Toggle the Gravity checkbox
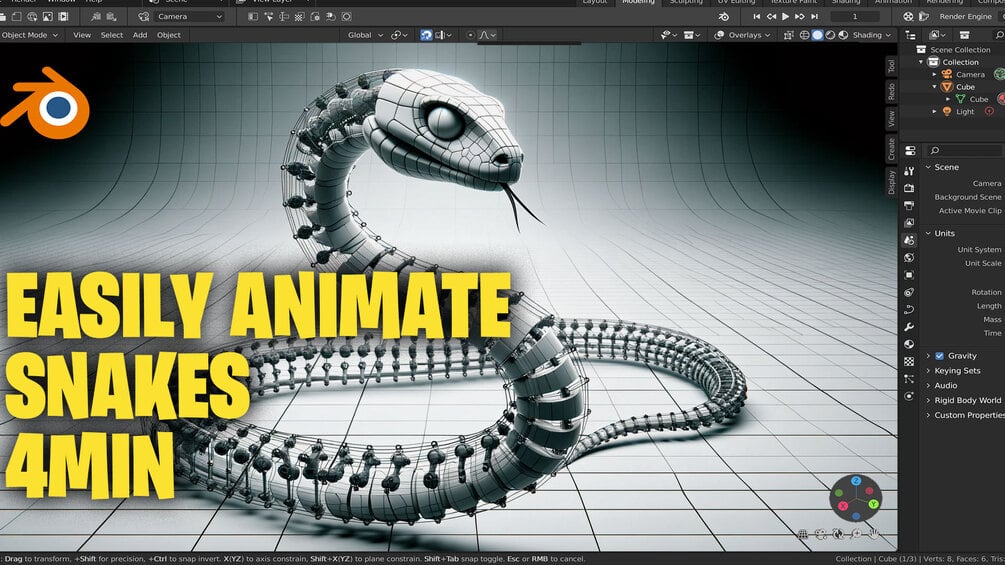 click(x=939, y=356)
